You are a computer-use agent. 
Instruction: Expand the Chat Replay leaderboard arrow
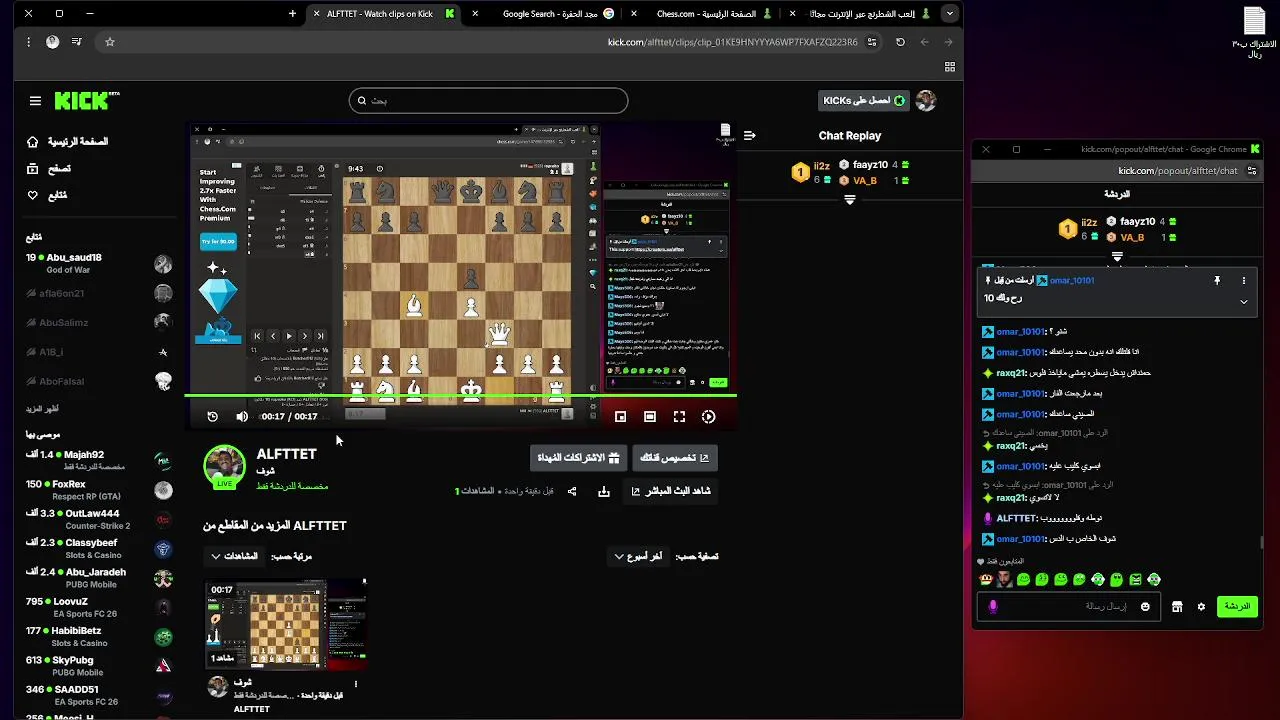tap(850, 200)
